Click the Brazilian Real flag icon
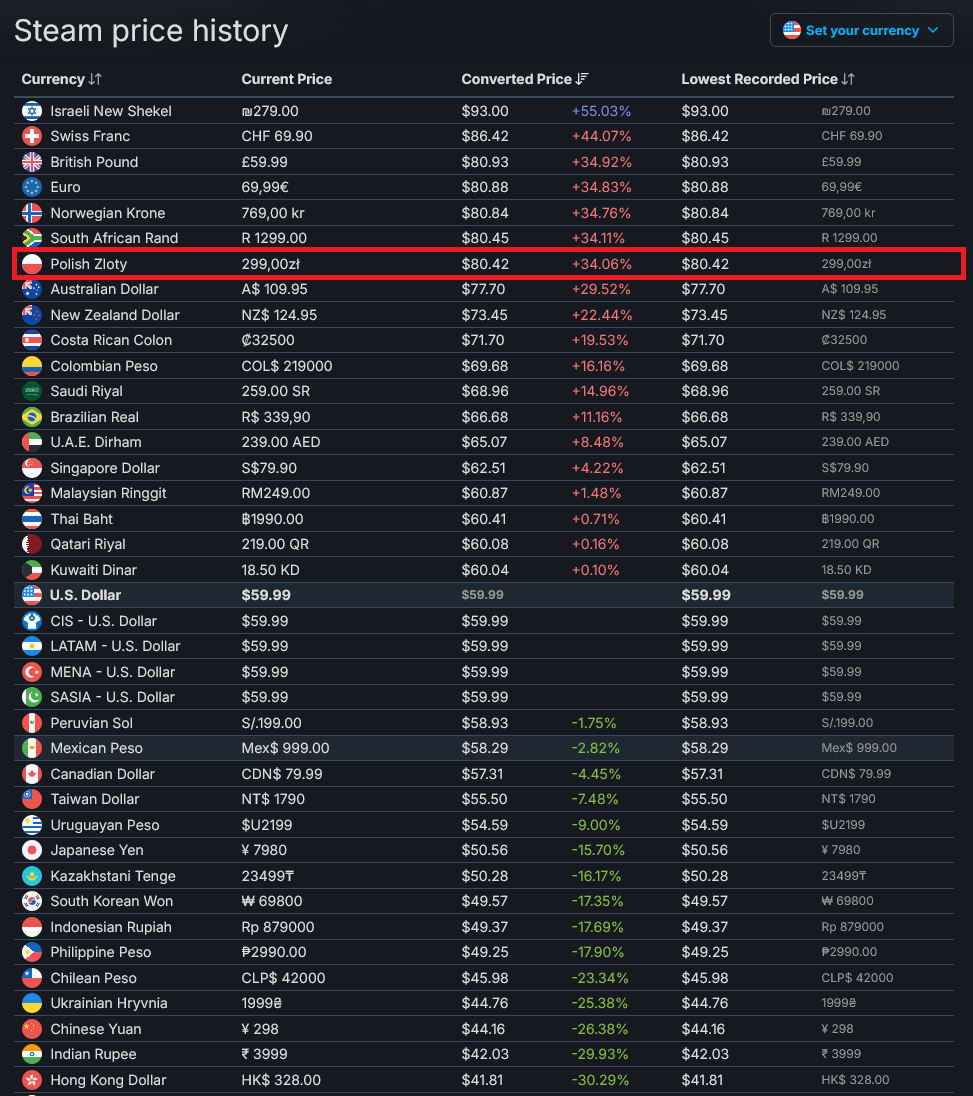This screenshot has width=973, height=1096. (x=31, y=417)
